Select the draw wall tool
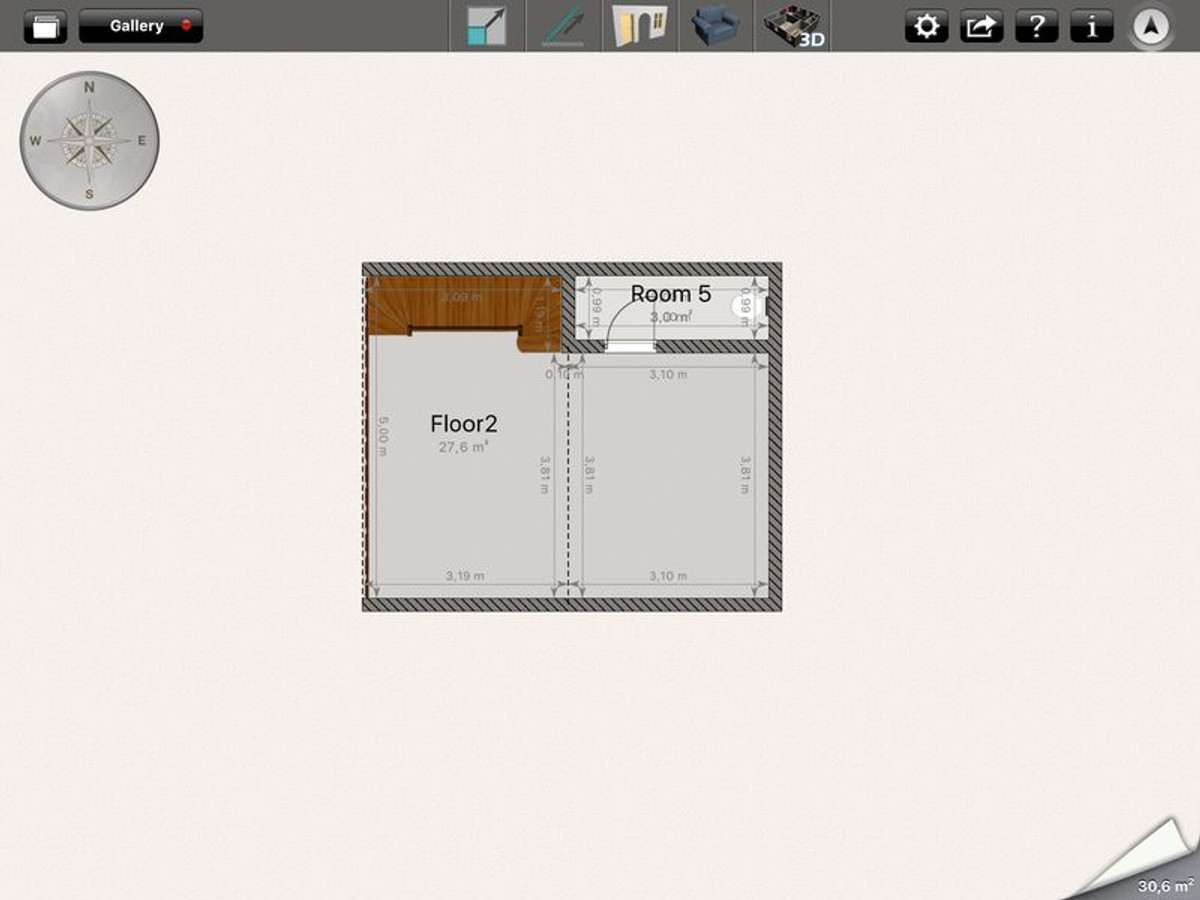 (564, 26)
